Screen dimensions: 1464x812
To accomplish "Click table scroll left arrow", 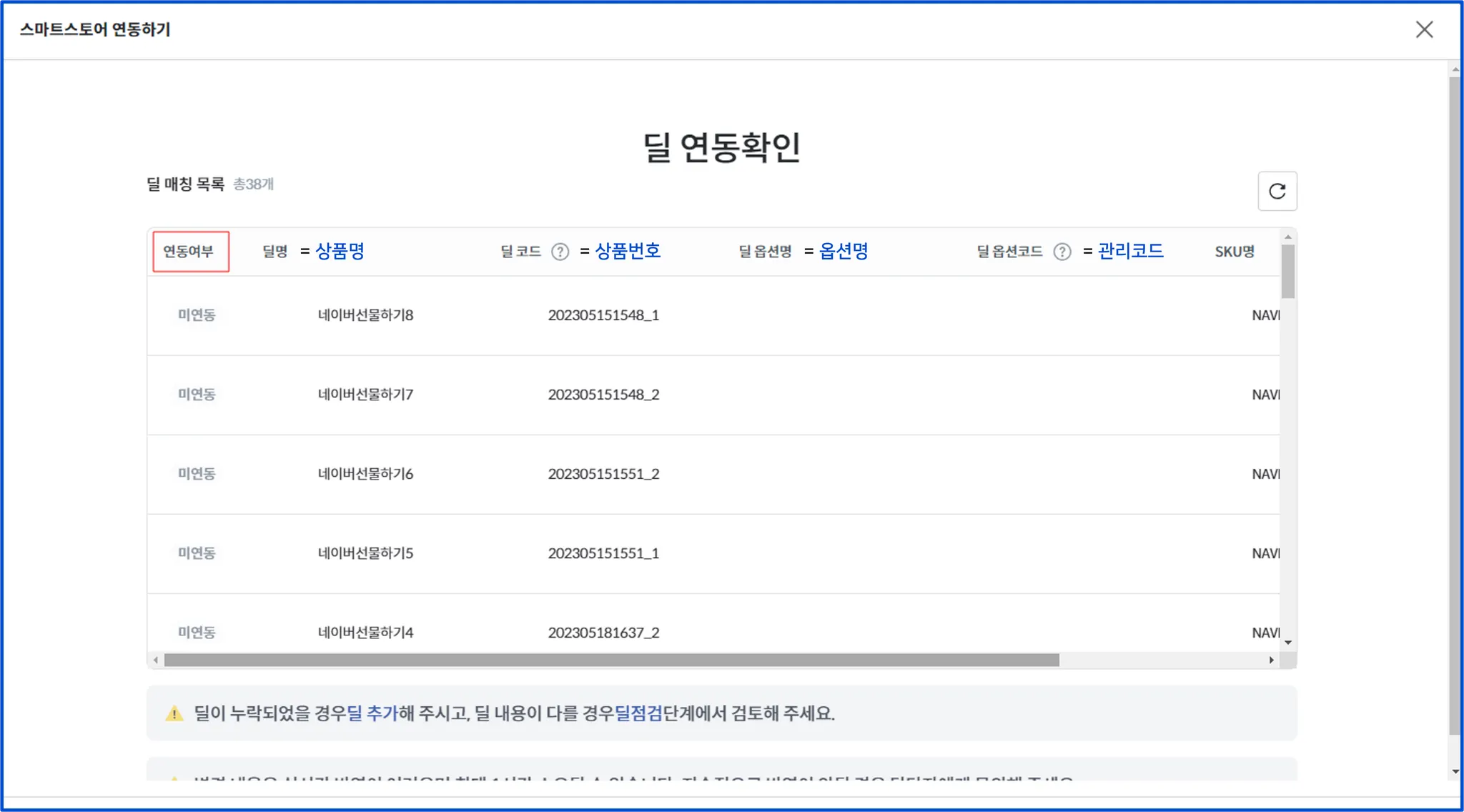I will click(156, 660).
